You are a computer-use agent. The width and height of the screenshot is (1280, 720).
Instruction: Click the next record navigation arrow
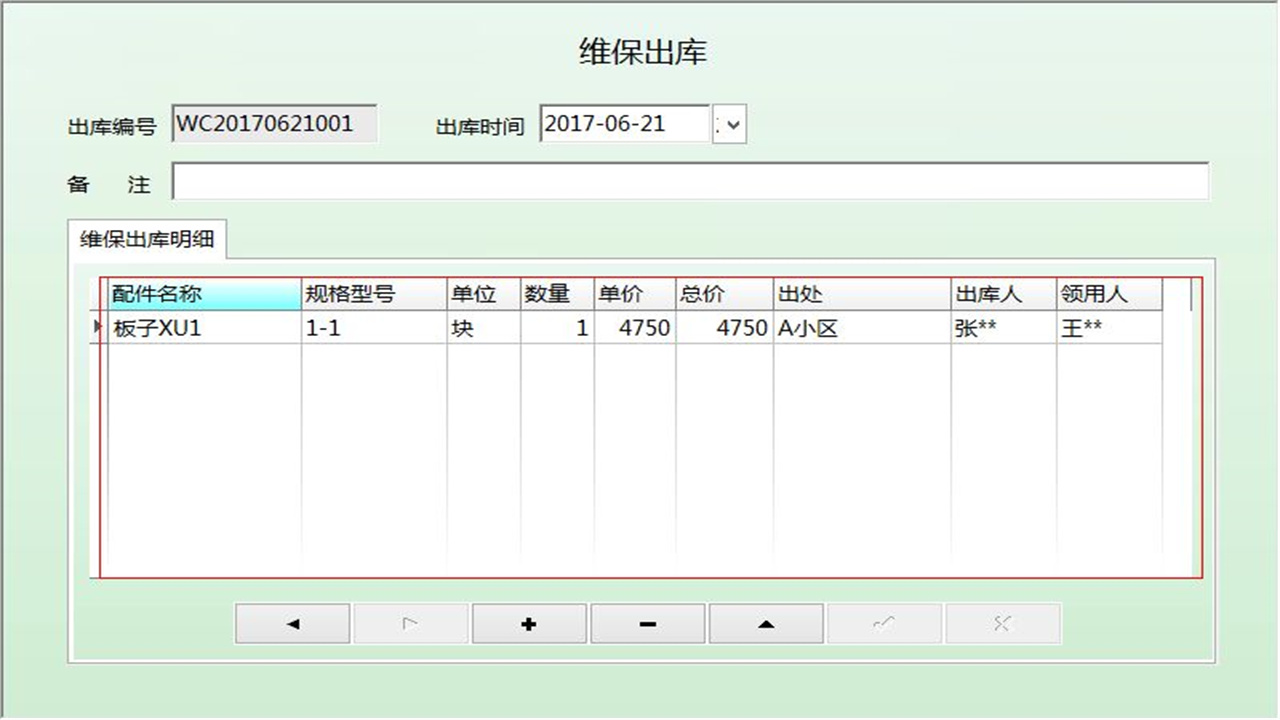pos(410,622)
